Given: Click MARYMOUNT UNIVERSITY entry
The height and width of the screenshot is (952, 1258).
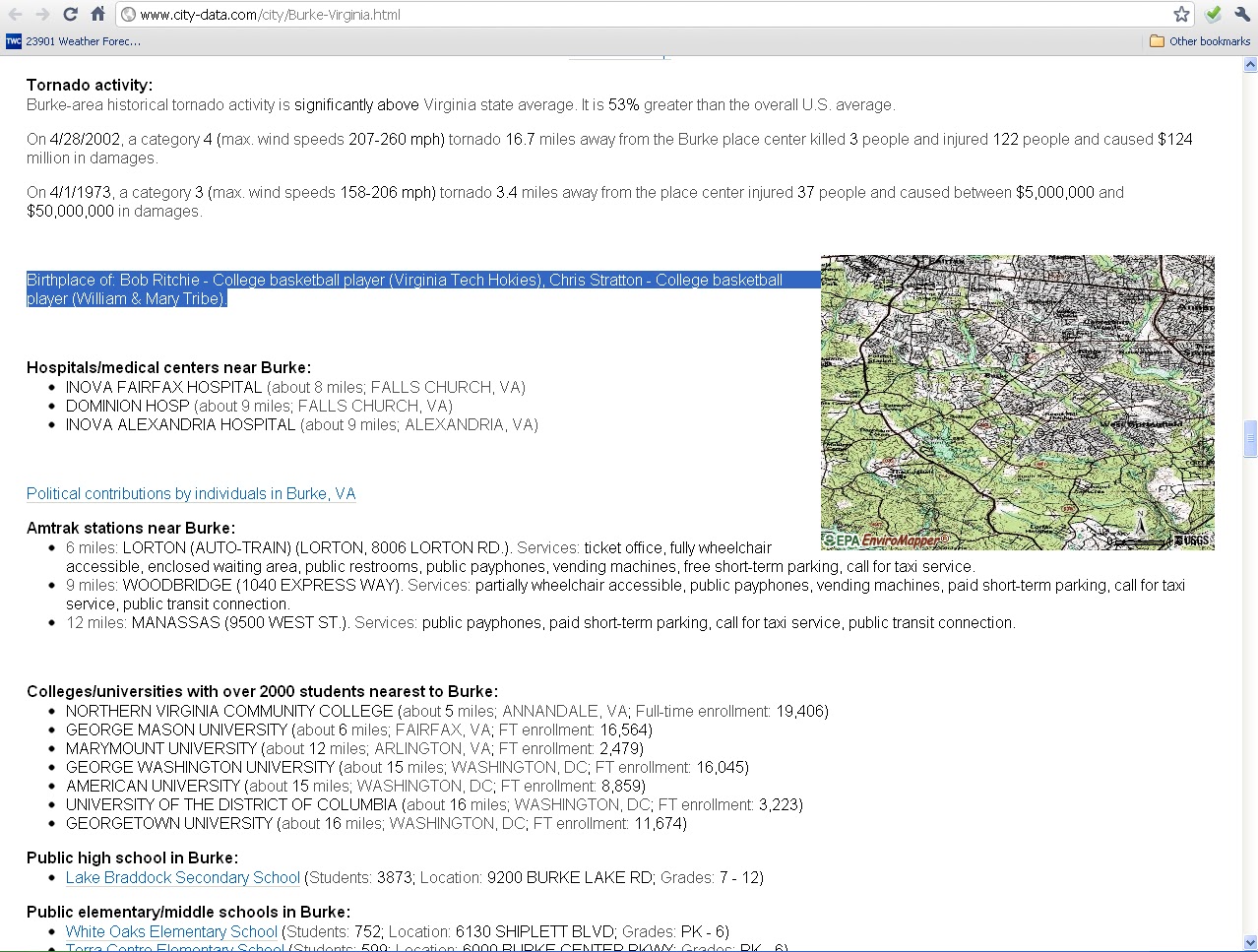Looking at the screenshot, I should (355, 748).
